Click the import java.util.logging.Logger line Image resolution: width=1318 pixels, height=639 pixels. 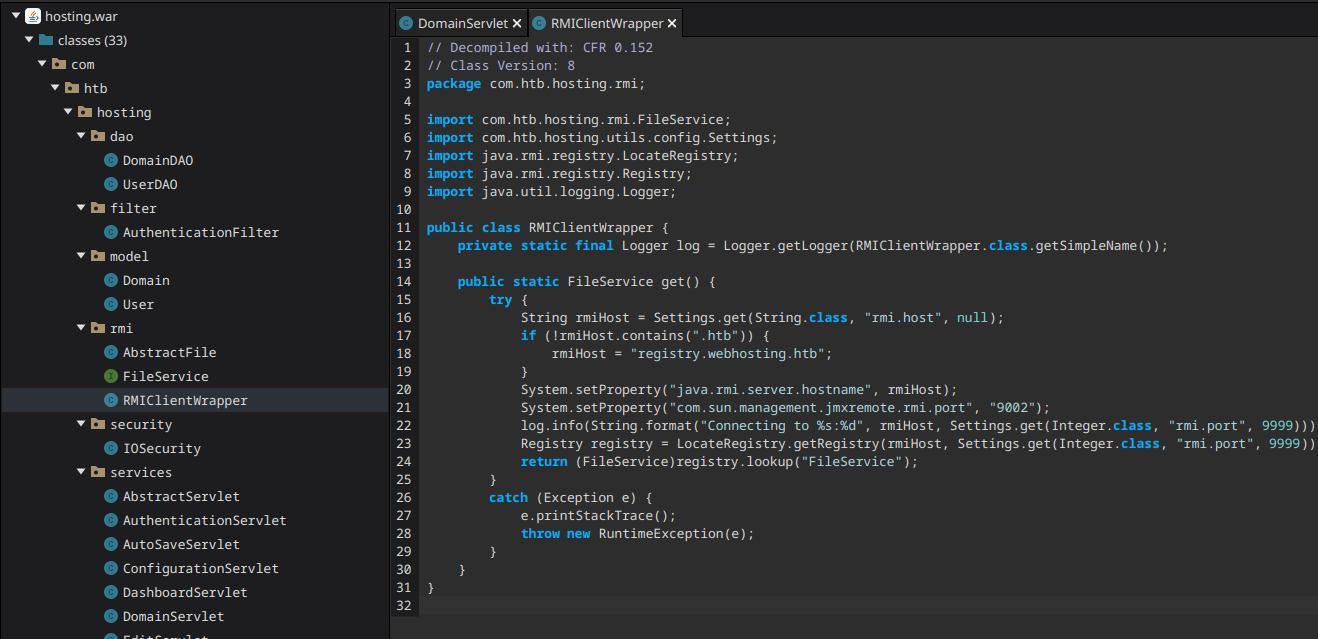[552, 191]
